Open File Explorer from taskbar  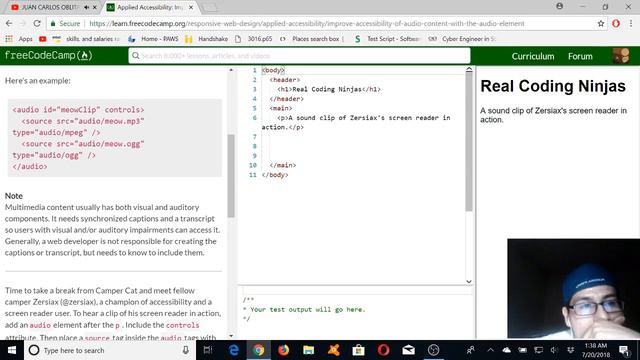click(x=309, y=350)
